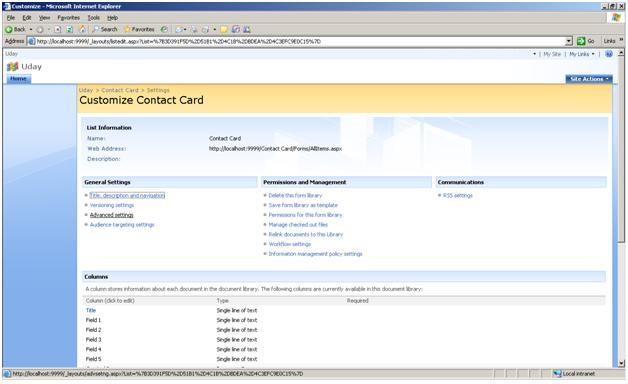The image size is (628, 384).
Task: Click the Research icon in toolbar
Action: coord(236,29)
